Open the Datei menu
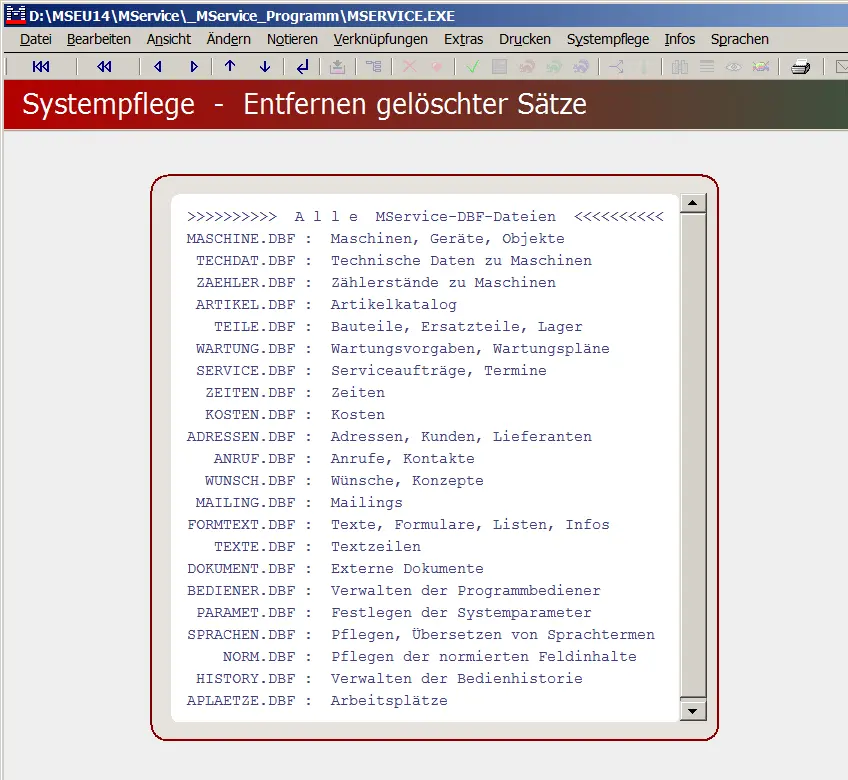 (35, 39)
